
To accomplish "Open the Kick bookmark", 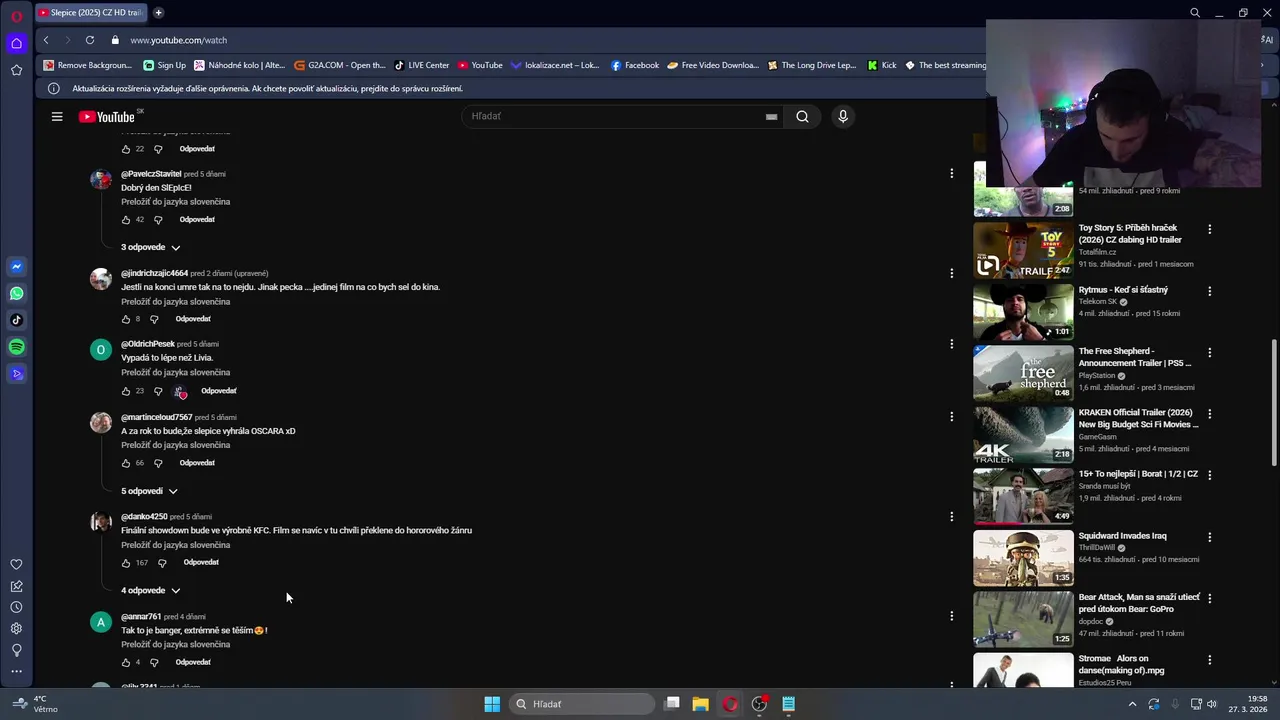I will [881, 65].
